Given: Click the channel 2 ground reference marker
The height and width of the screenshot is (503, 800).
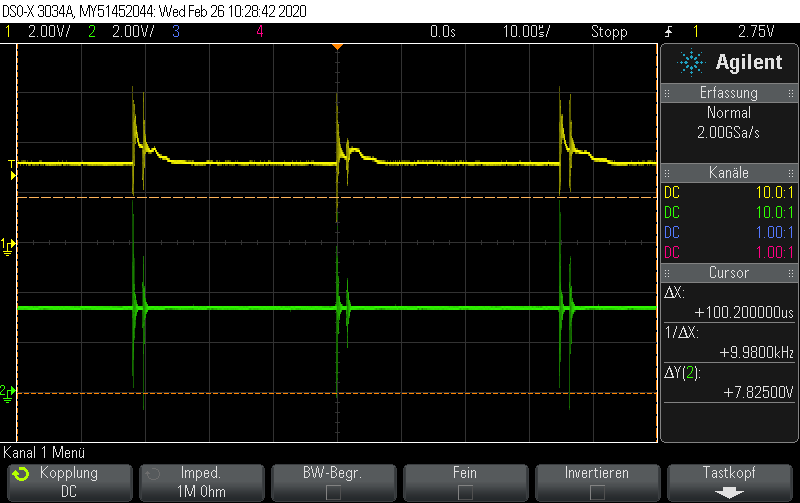Looking at the screenshot, I should click(x=8, y=393).
